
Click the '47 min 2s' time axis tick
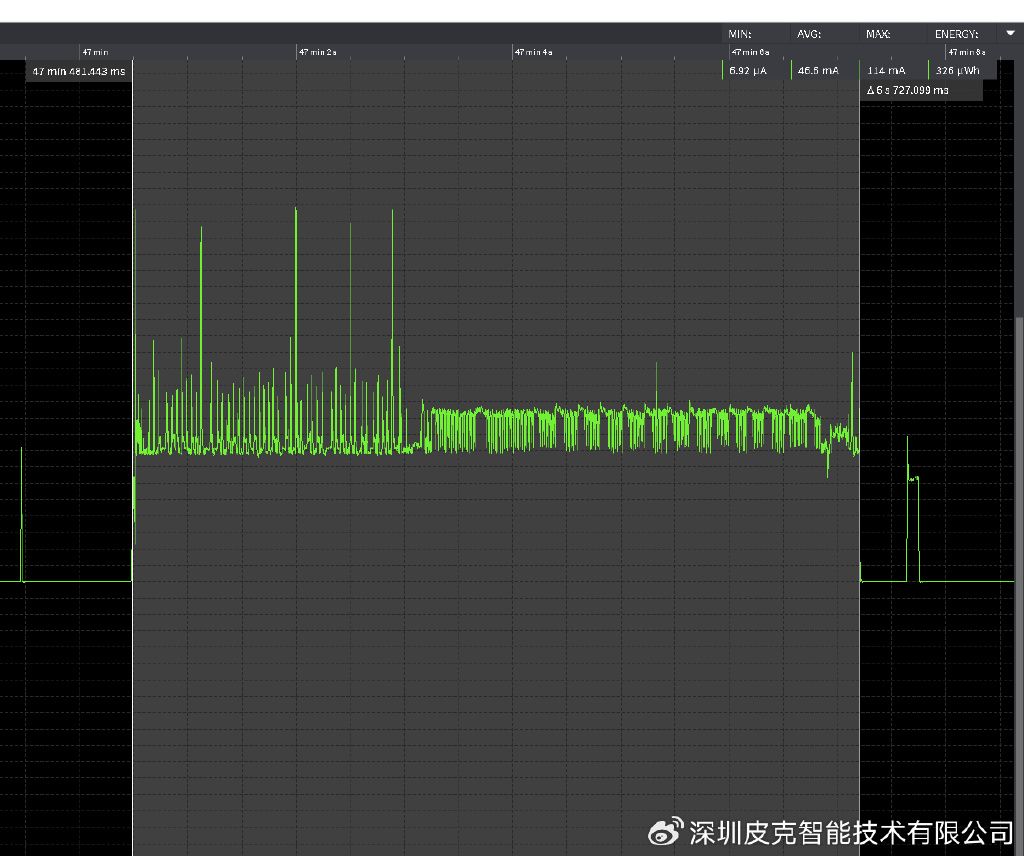317,52
